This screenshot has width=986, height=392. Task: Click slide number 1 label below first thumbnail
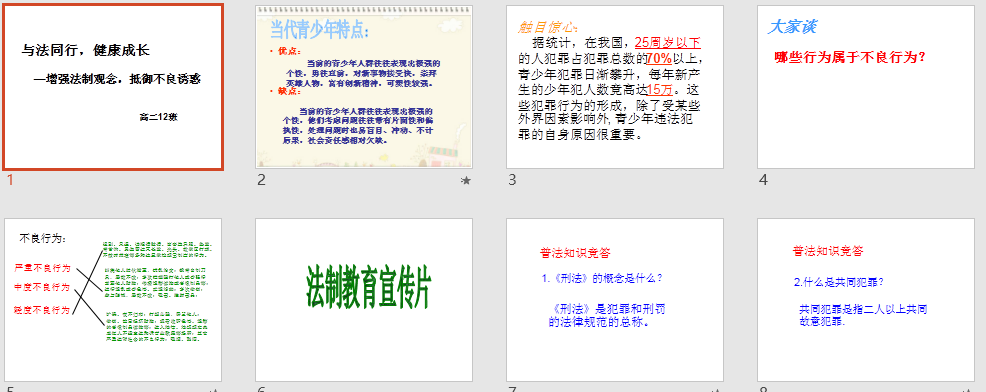[10, 180]
